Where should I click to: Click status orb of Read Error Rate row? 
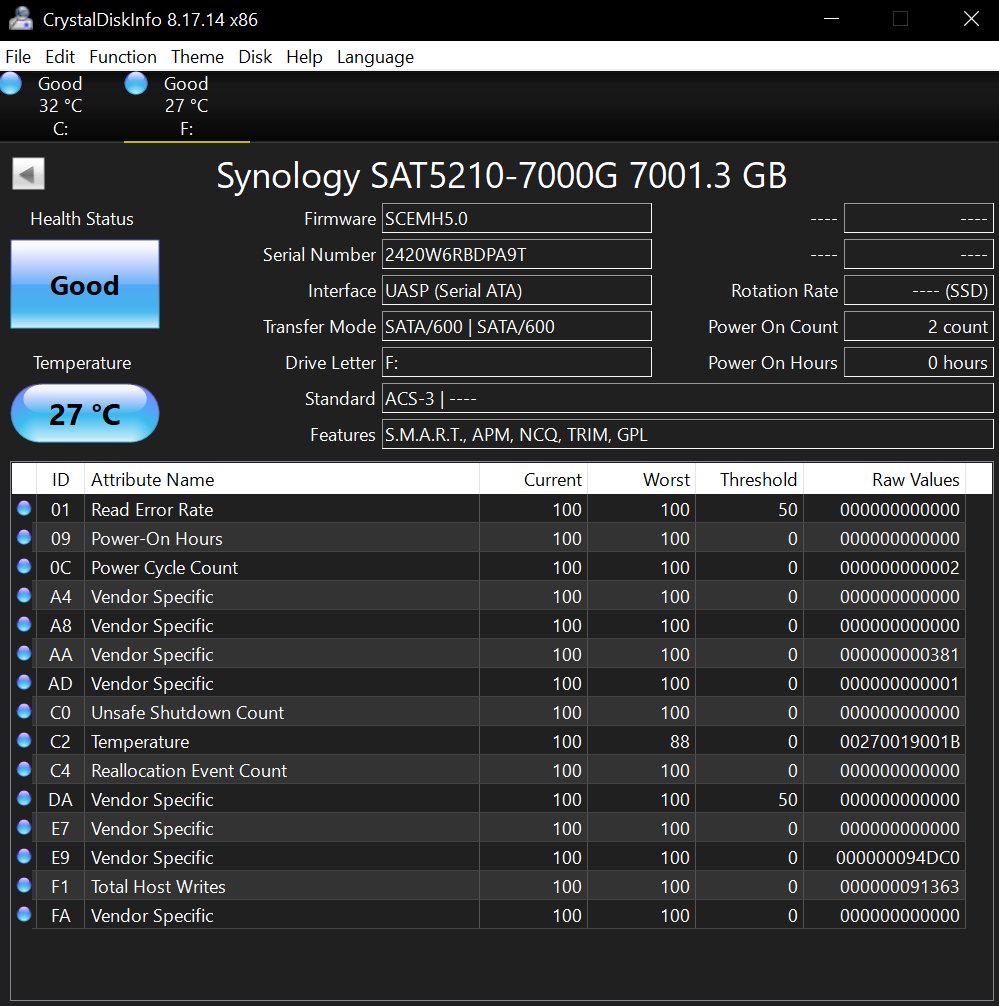click(x=24, y=508)
